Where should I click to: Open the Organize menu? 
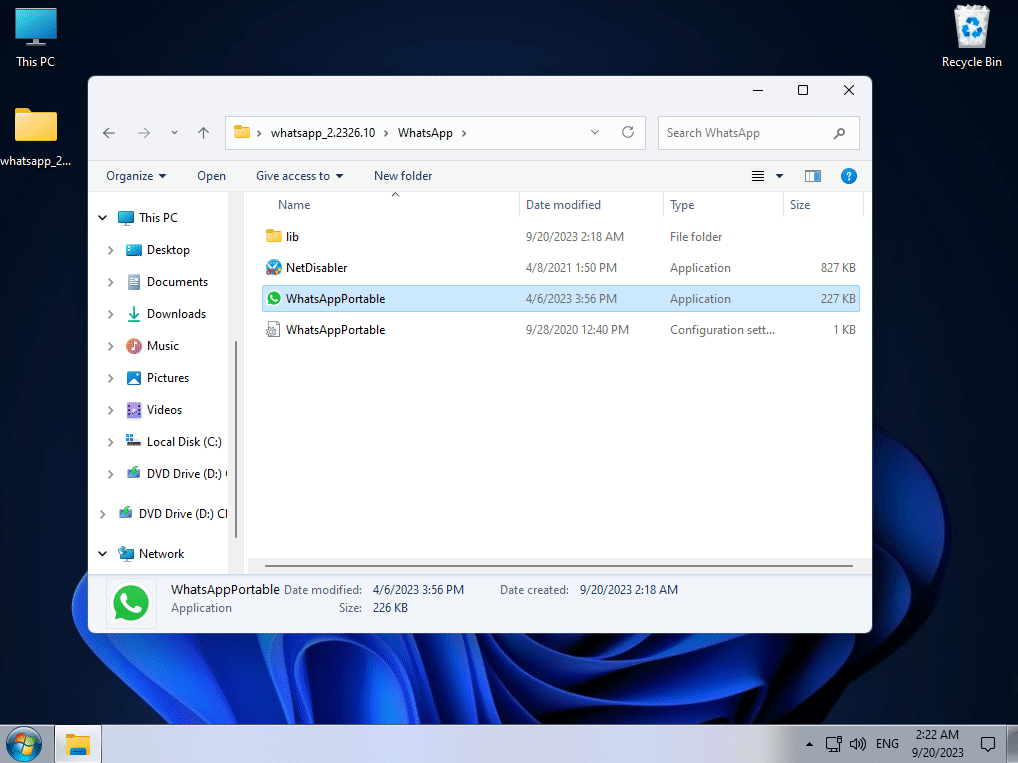136,176
